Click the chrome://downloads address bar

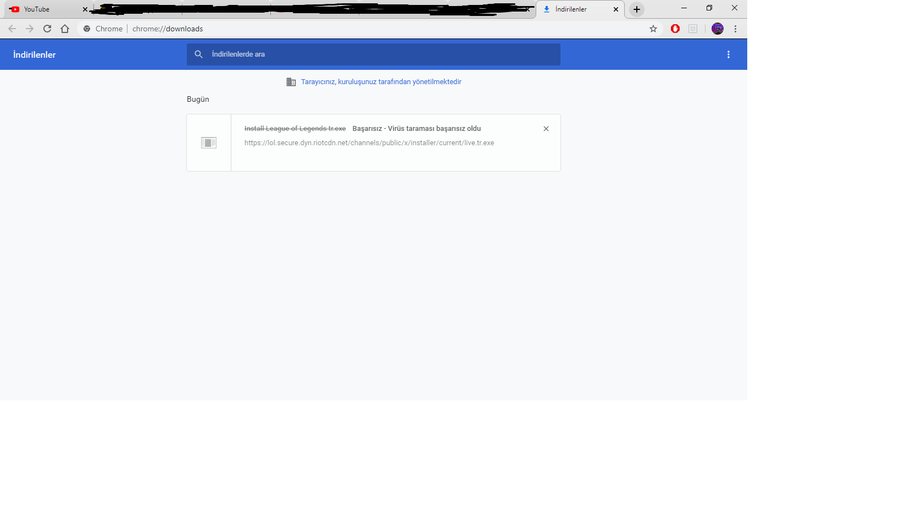coord(367,29)
